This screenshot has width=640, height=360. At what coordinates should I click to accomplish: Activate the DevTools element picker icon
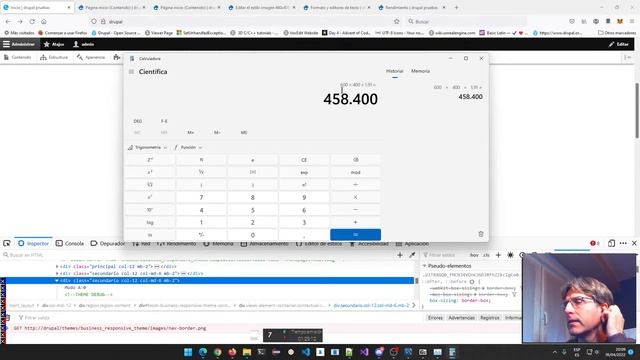pyautogui.click(x=7, y=243)
